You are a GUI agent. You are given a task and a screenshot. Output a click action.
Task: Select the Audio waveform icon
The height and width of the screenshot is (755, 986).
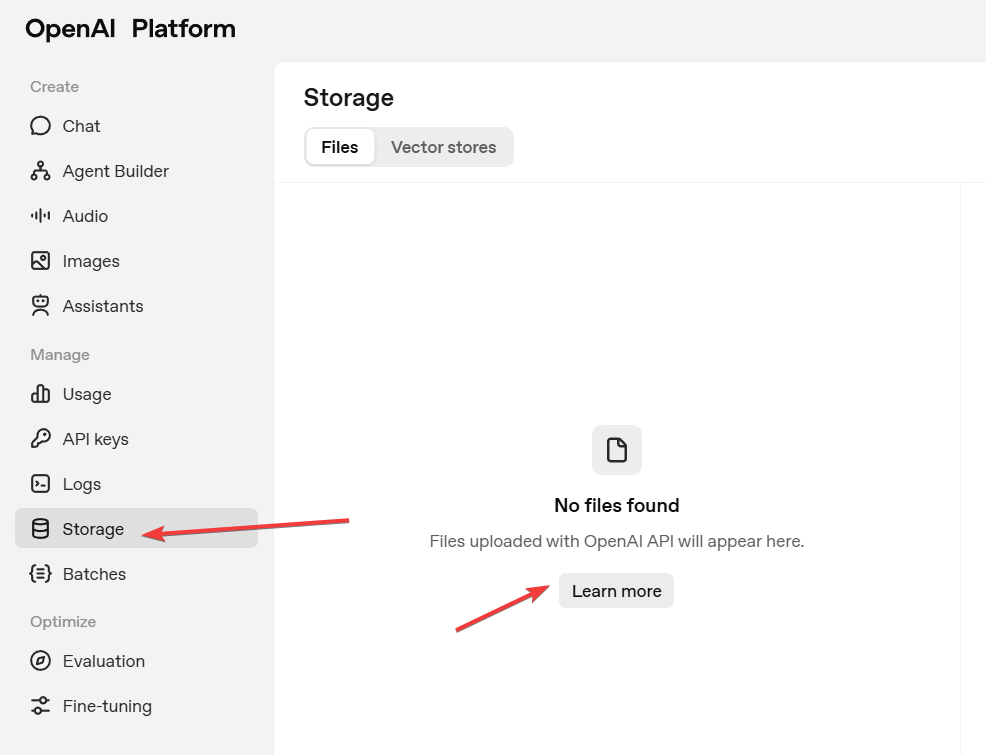click(40, 216)
